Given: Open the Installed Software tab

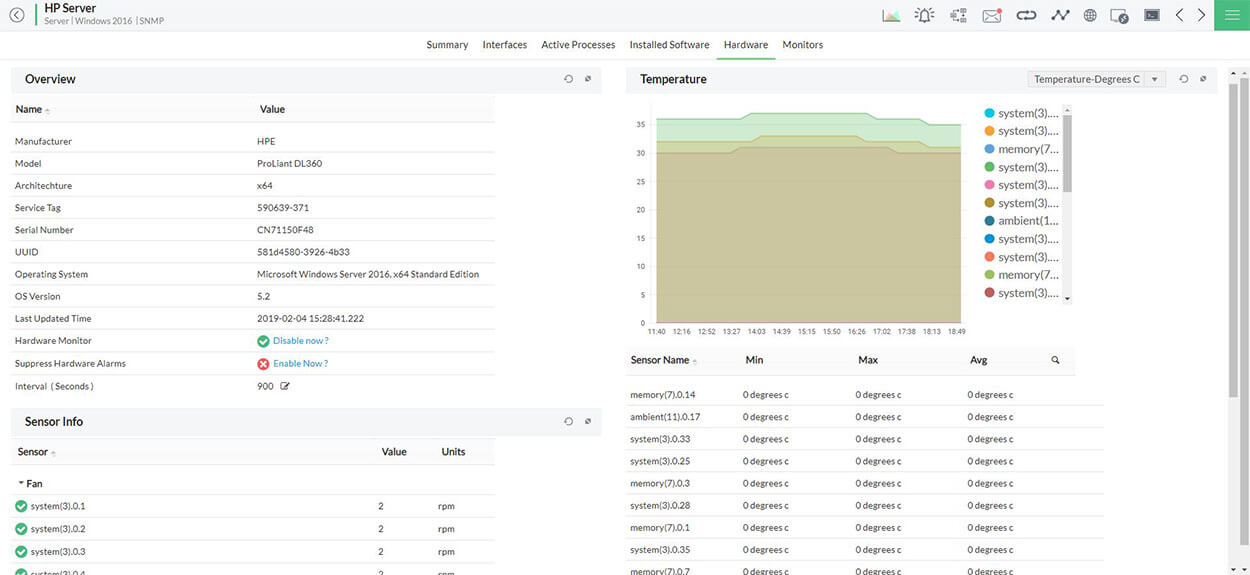Looking at the screenshot, I should point(669,45).
